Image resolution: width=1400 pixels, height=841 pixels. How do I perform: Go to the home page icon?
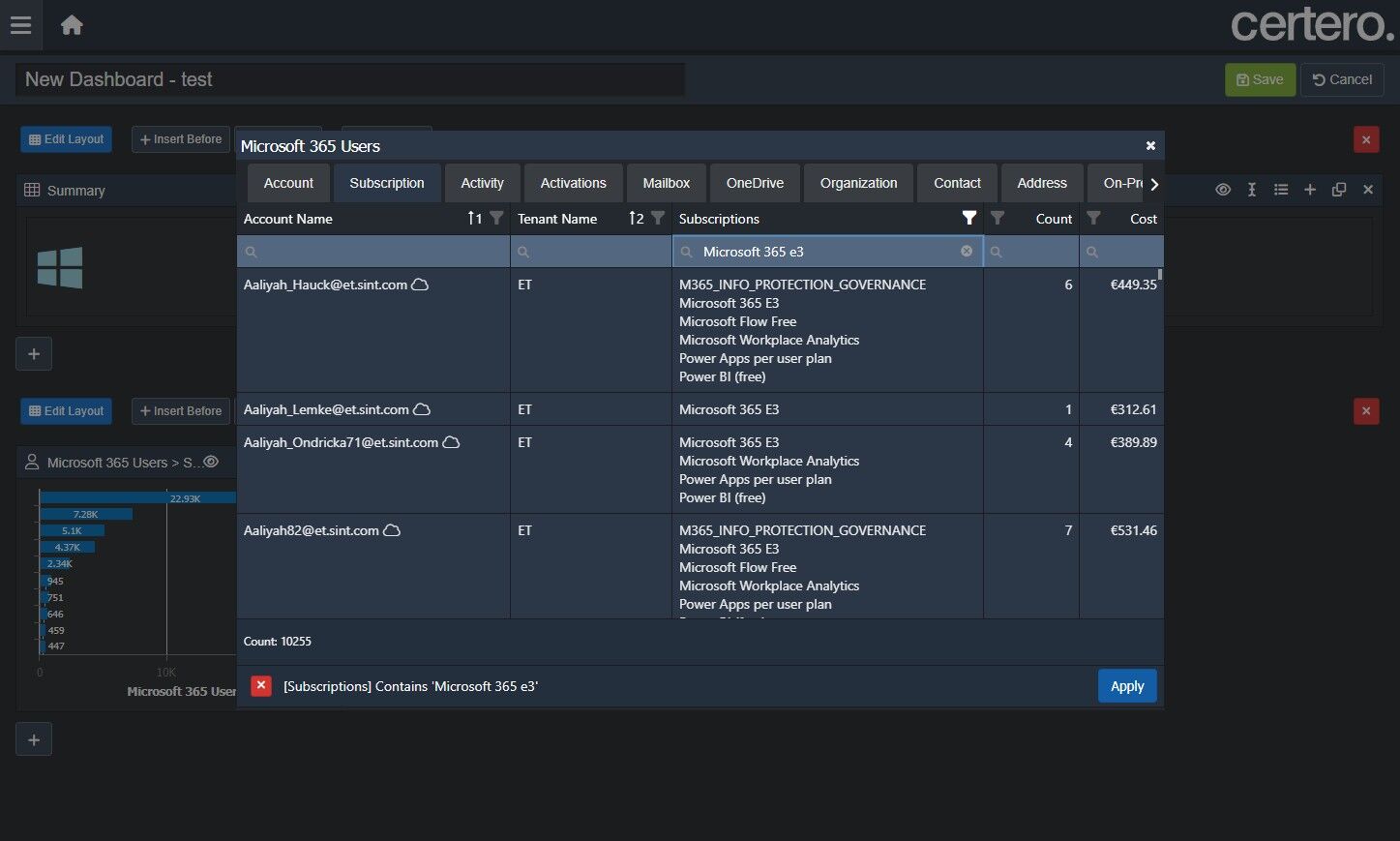(72, 25)
